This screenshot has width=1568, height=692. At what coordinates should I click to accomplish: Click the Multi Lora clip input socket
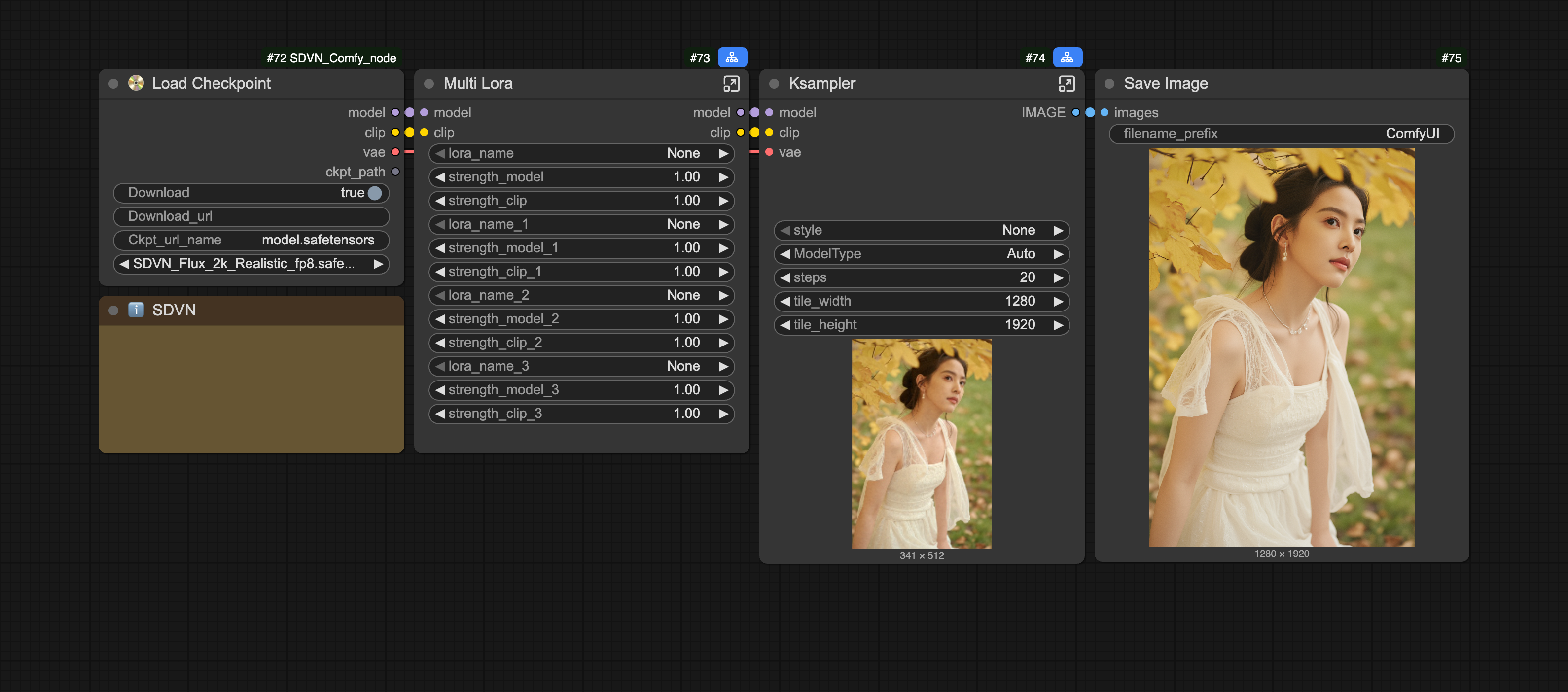pyautogui.click(x=424, y=132)
